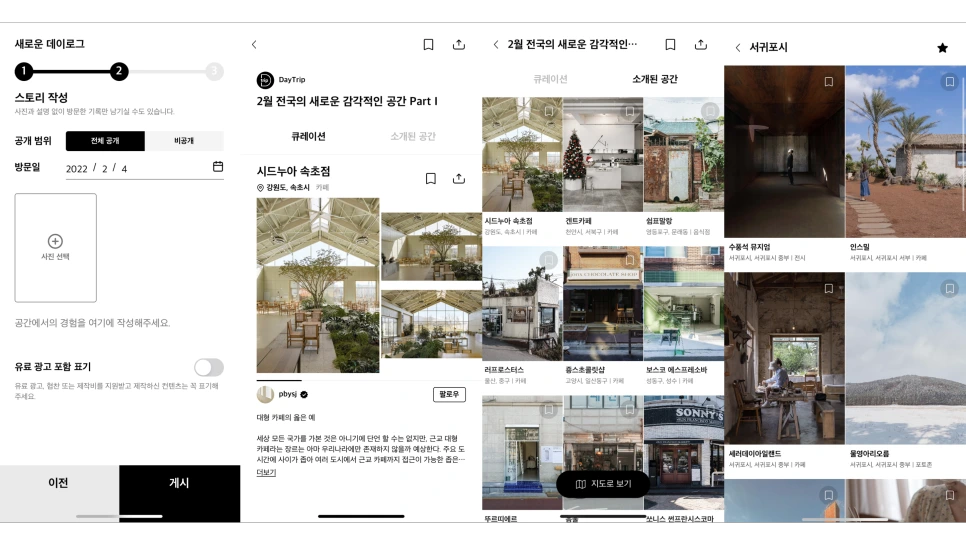Select 비공개 visibility option

pos(184,141)
